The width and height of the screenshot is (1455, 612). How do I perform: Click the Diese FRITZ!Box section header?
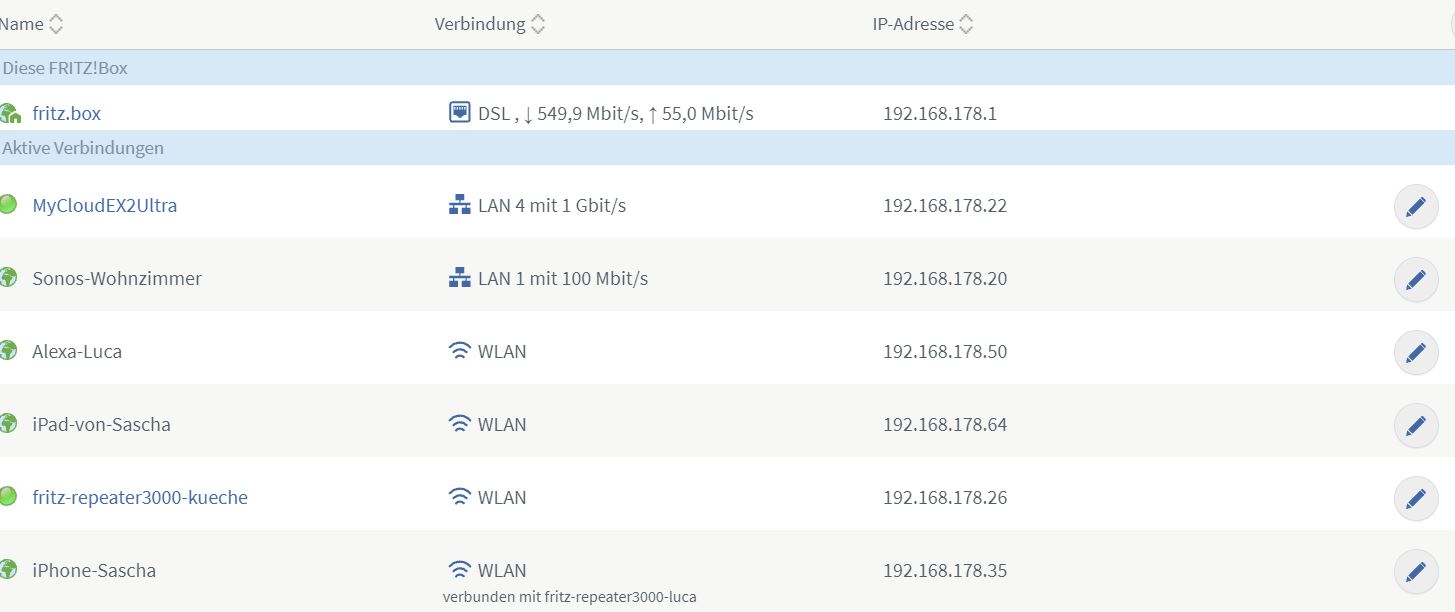click(65, 69)
